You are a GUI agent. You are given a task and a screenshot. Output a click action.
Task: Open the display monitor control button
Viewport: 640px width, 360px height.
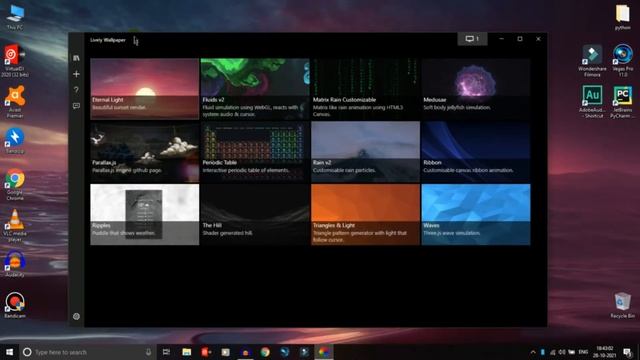click(472, 39)
